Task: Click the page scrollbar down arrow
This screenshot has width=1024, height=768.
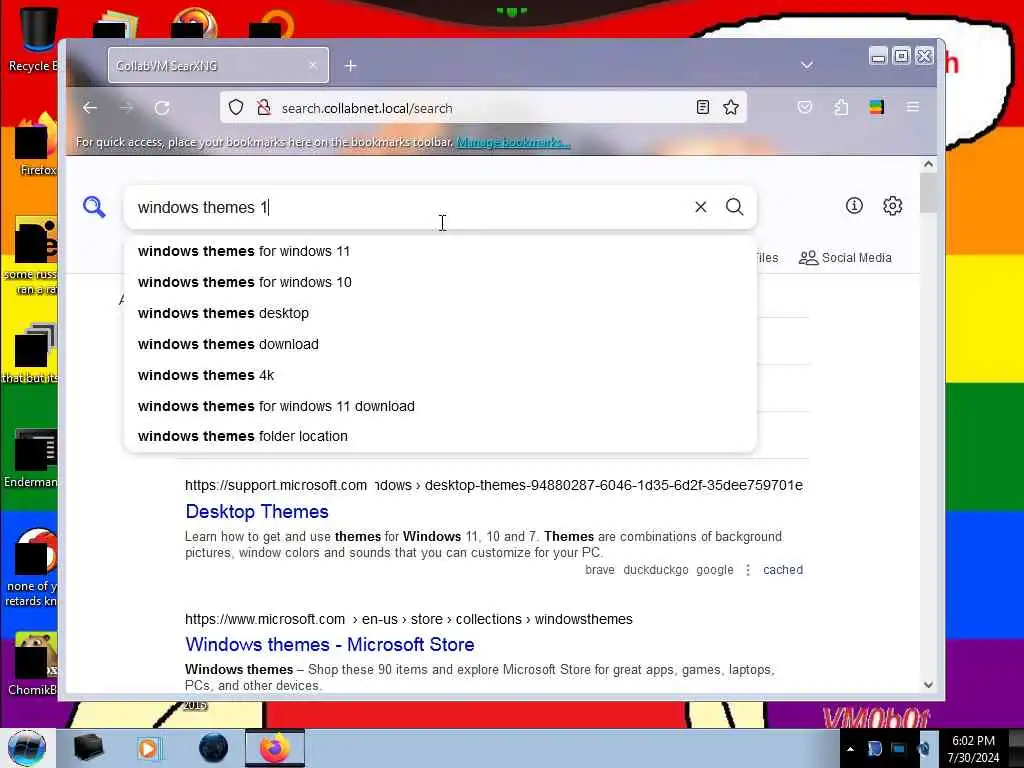Action: click(x=928, y=685)
